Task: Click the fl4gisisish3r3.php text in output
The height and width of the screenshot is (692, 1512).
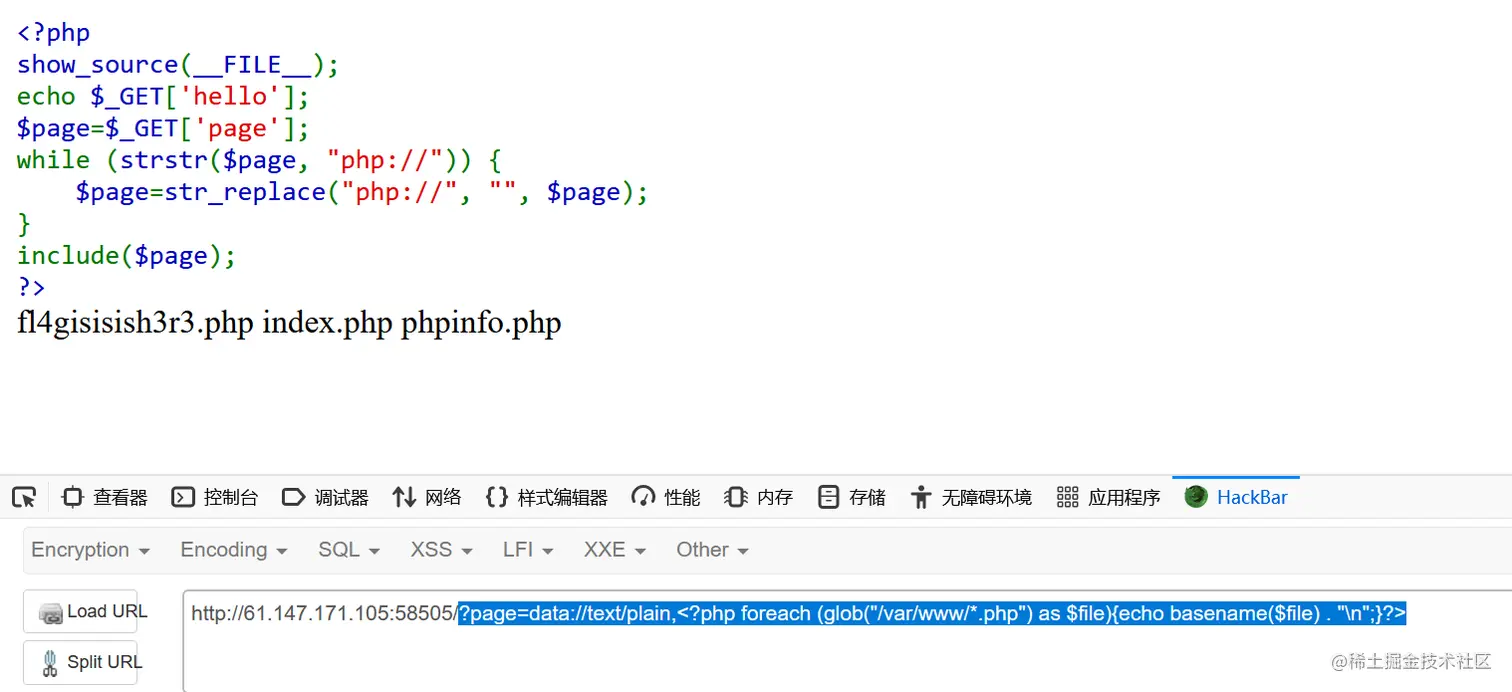Action: pyautogui.click(x=135, y=323)
